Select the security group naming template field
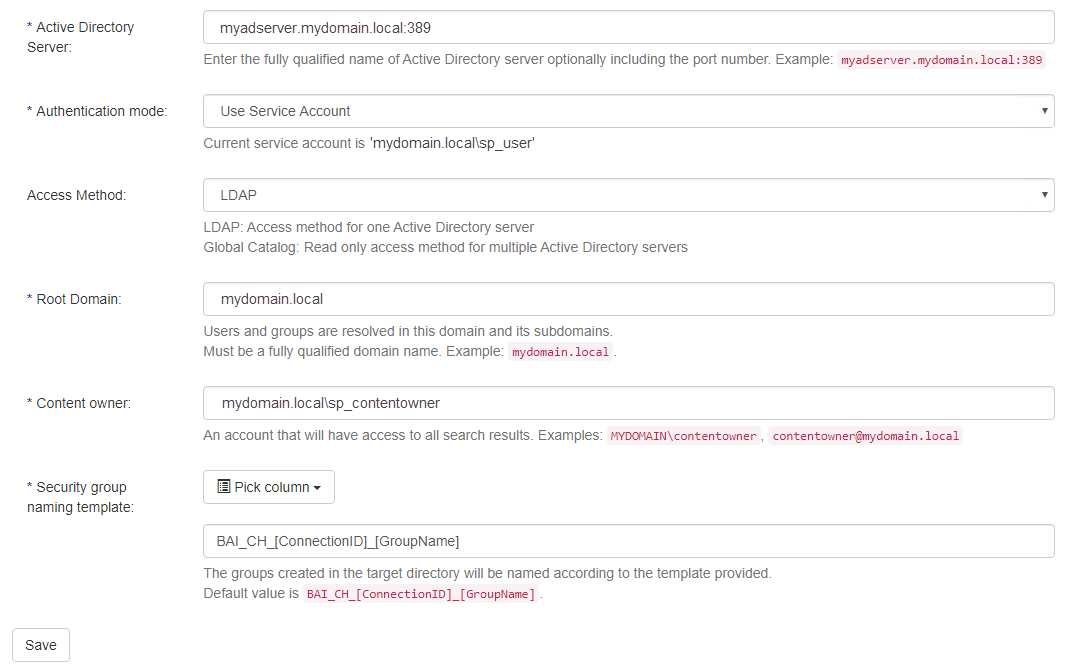This screenshot has height=671, width=1065. pyautogui.click(x=628, y=541)
